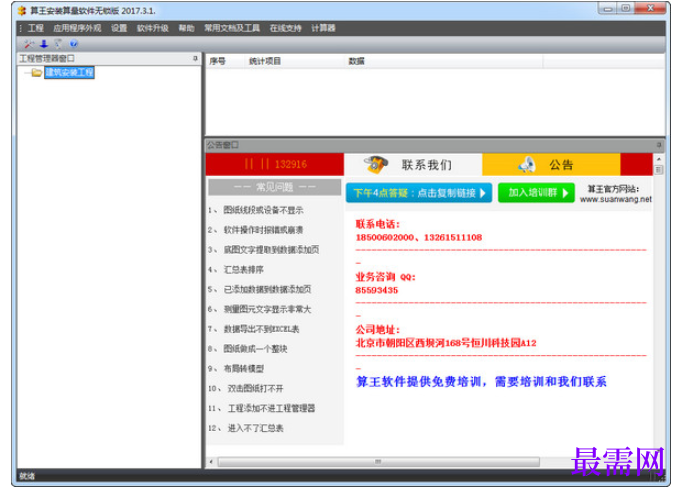
Task: Click the 联系电话 label
Action: coord(378,224)
